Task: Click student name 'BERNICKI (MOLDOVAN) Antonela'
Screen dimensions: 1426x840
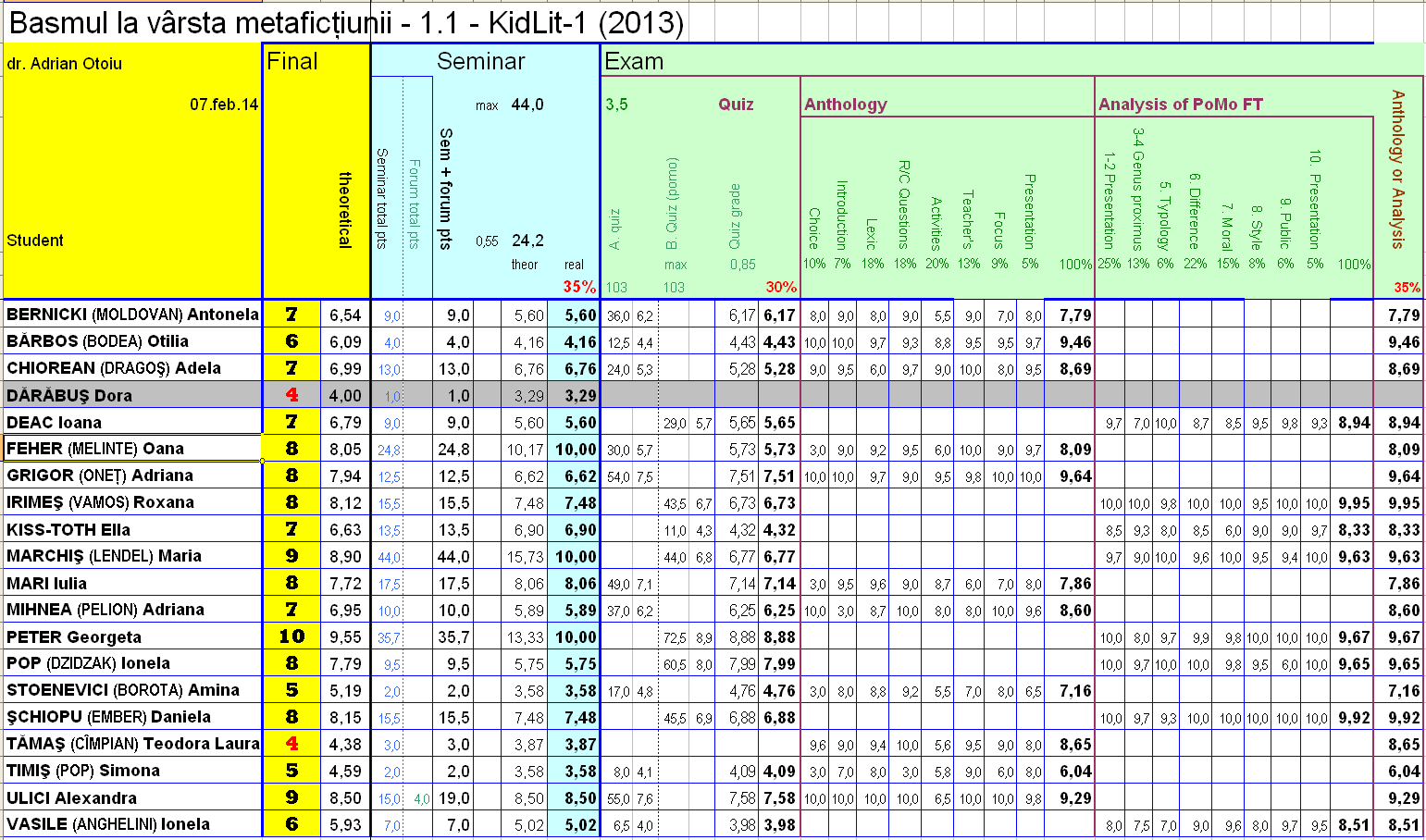Action: (132, 315)
